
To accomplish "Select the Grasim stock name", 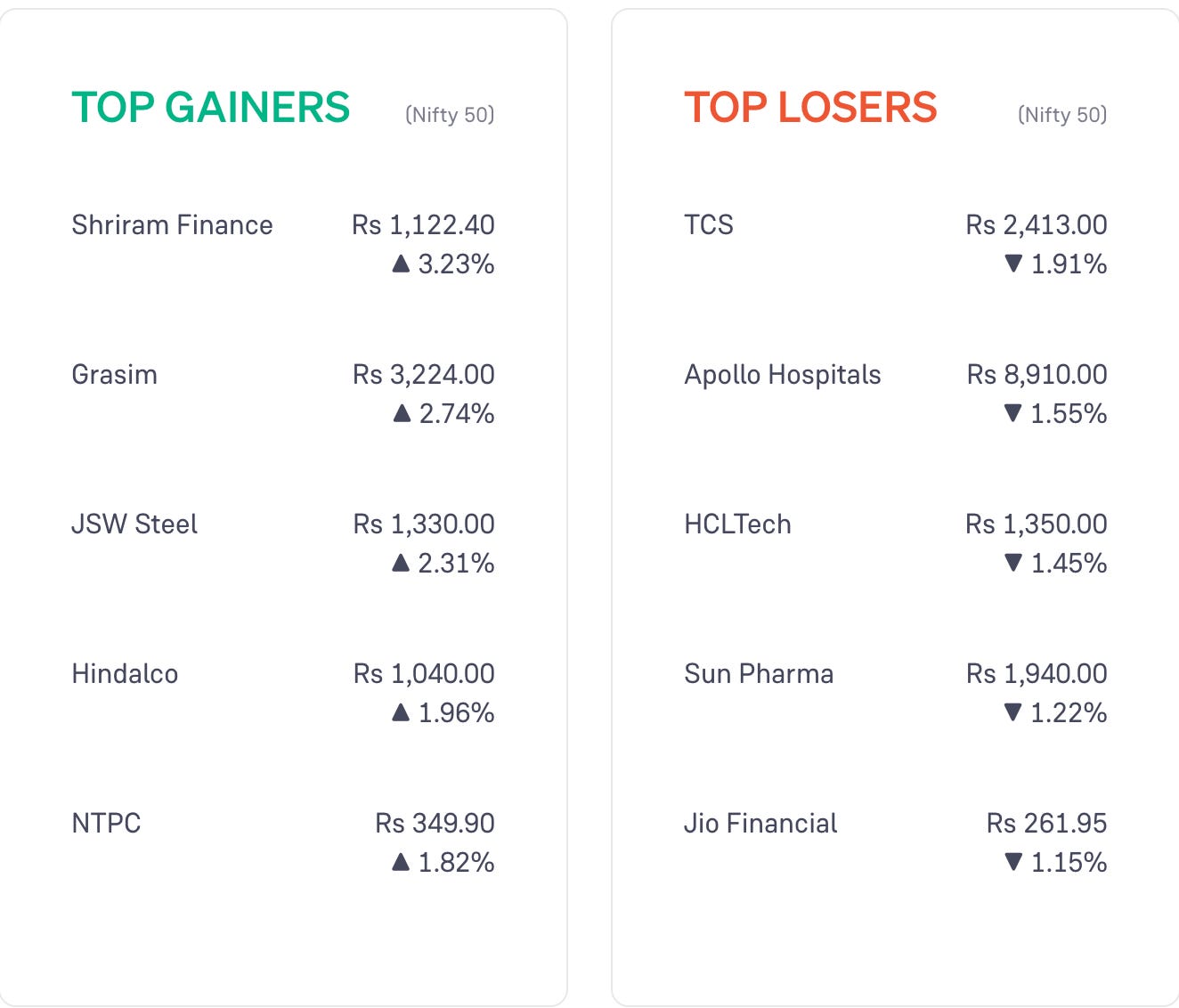I will (114, 374).
